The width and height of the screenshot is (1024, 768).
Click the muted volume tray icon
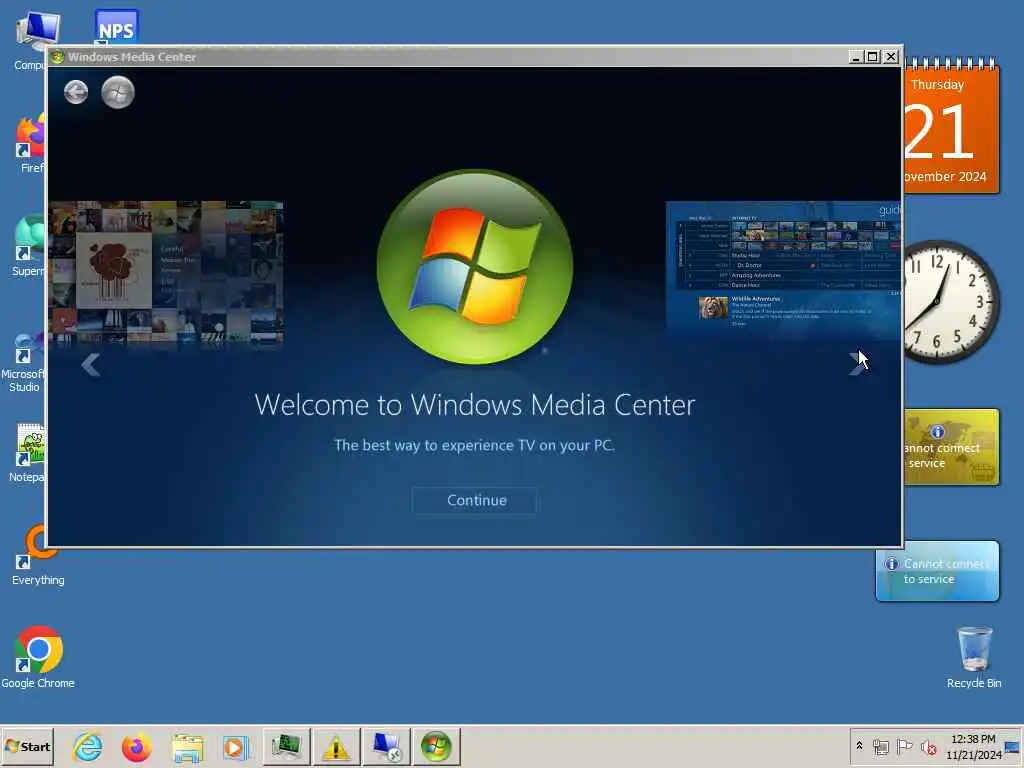(x=928, y=746)
